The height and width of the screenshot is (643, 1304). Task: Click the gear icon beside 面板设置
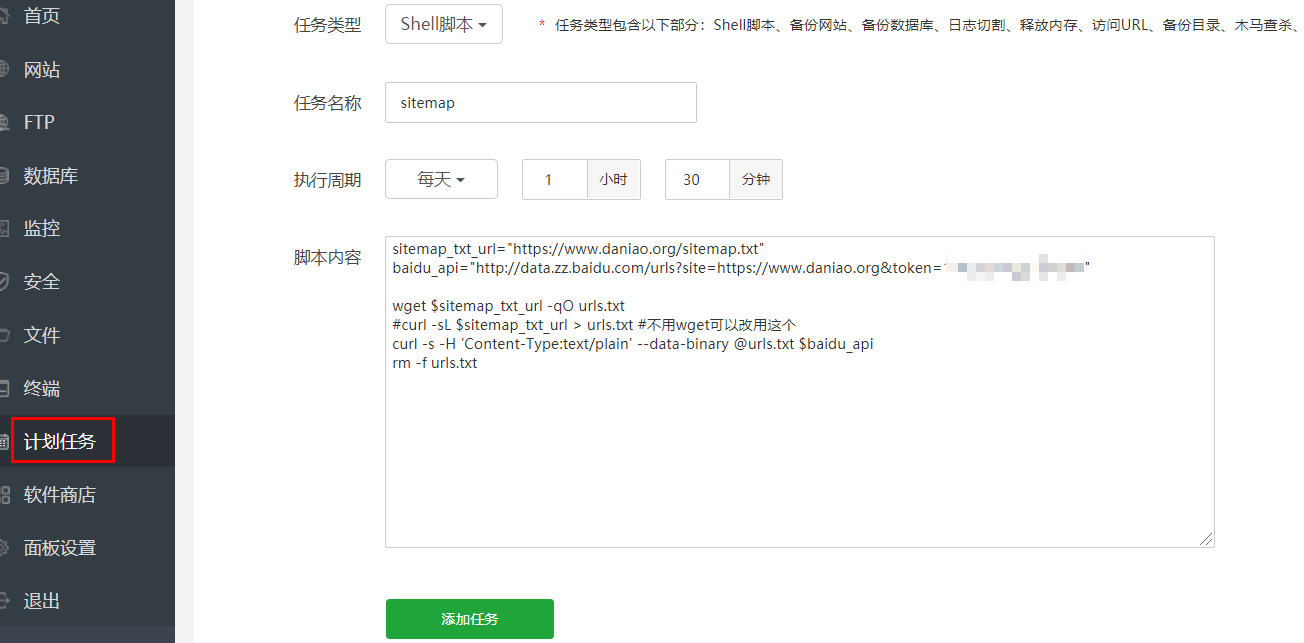click(4, 548)
